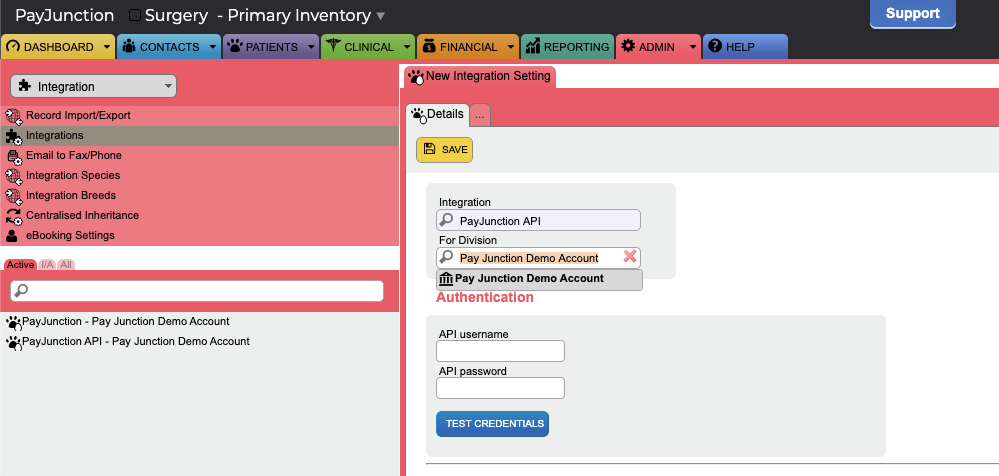Expand the PATIENTS tab dropdown arrow
This screenshot has height=476, width=999.
(311, 47)
